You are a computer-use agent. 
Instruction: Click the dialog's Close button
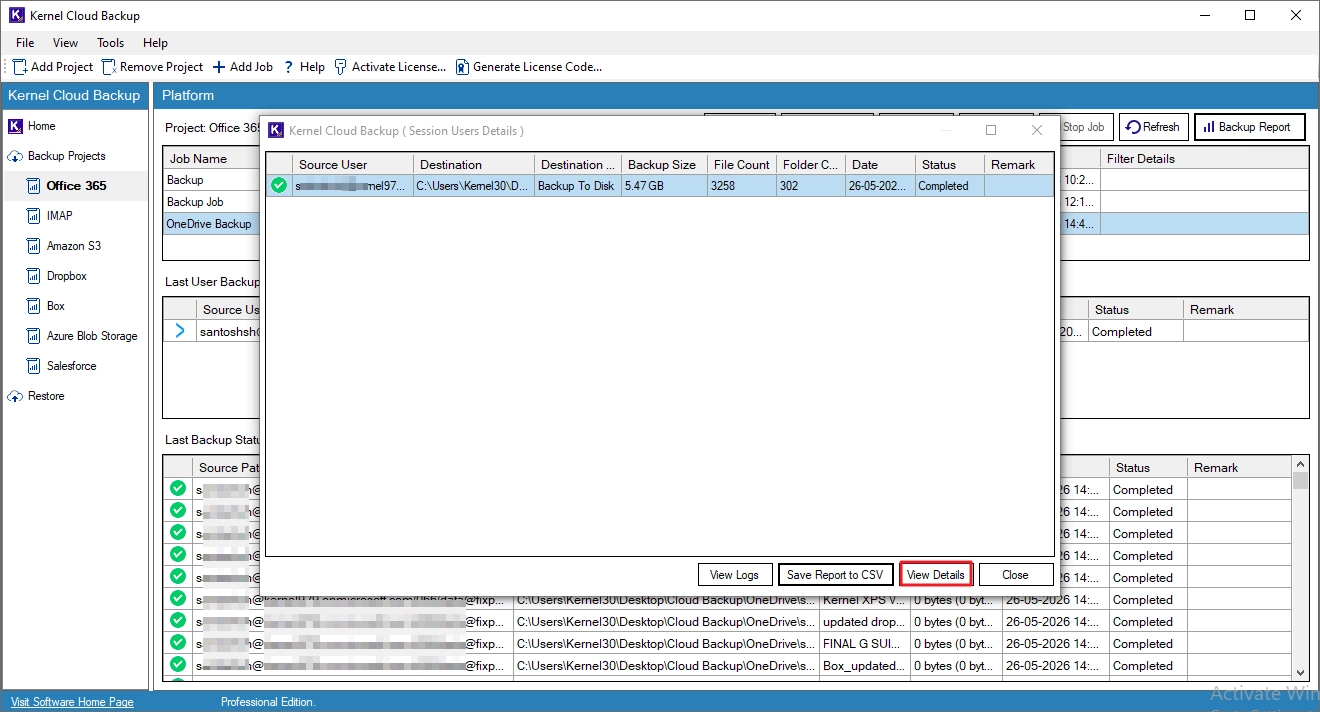coord(1016,575)
